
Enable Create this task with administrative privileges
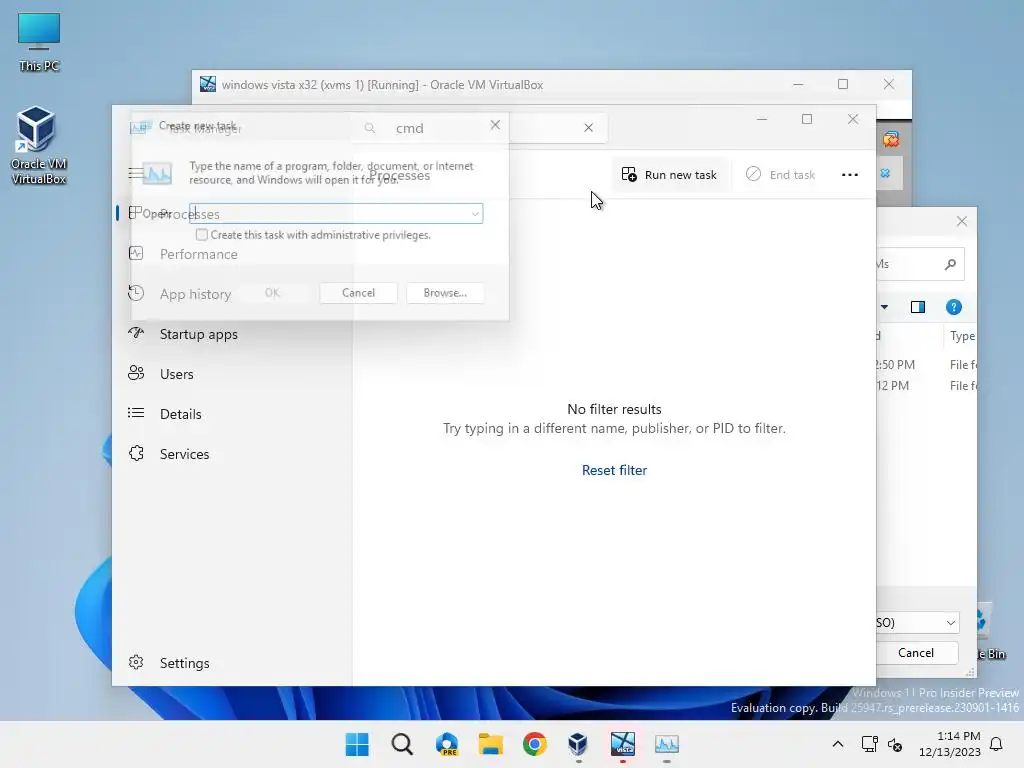click(202, 234)
